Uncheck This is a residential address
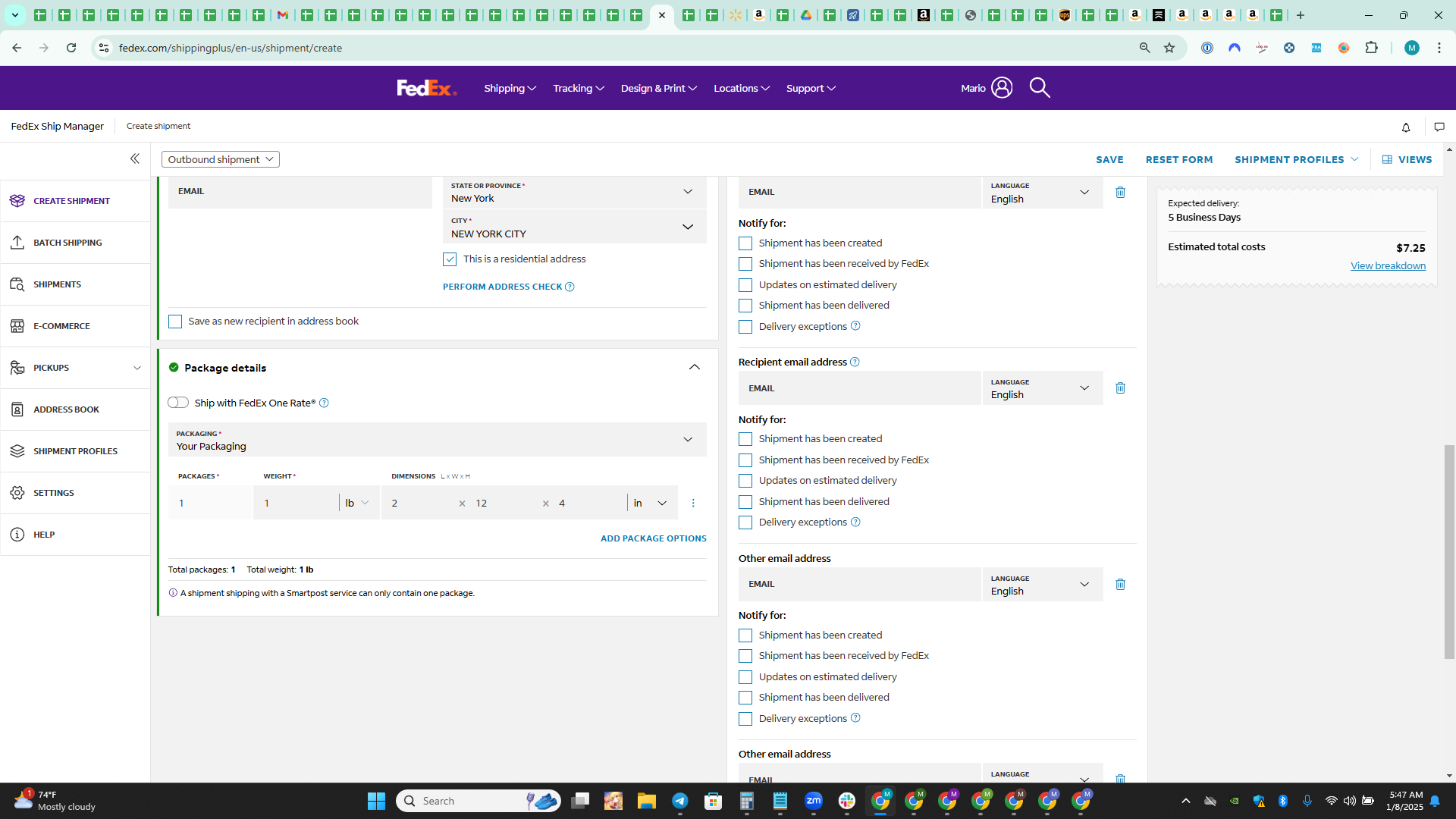Screen dimensions: 1456x819 tap(450, 259)
